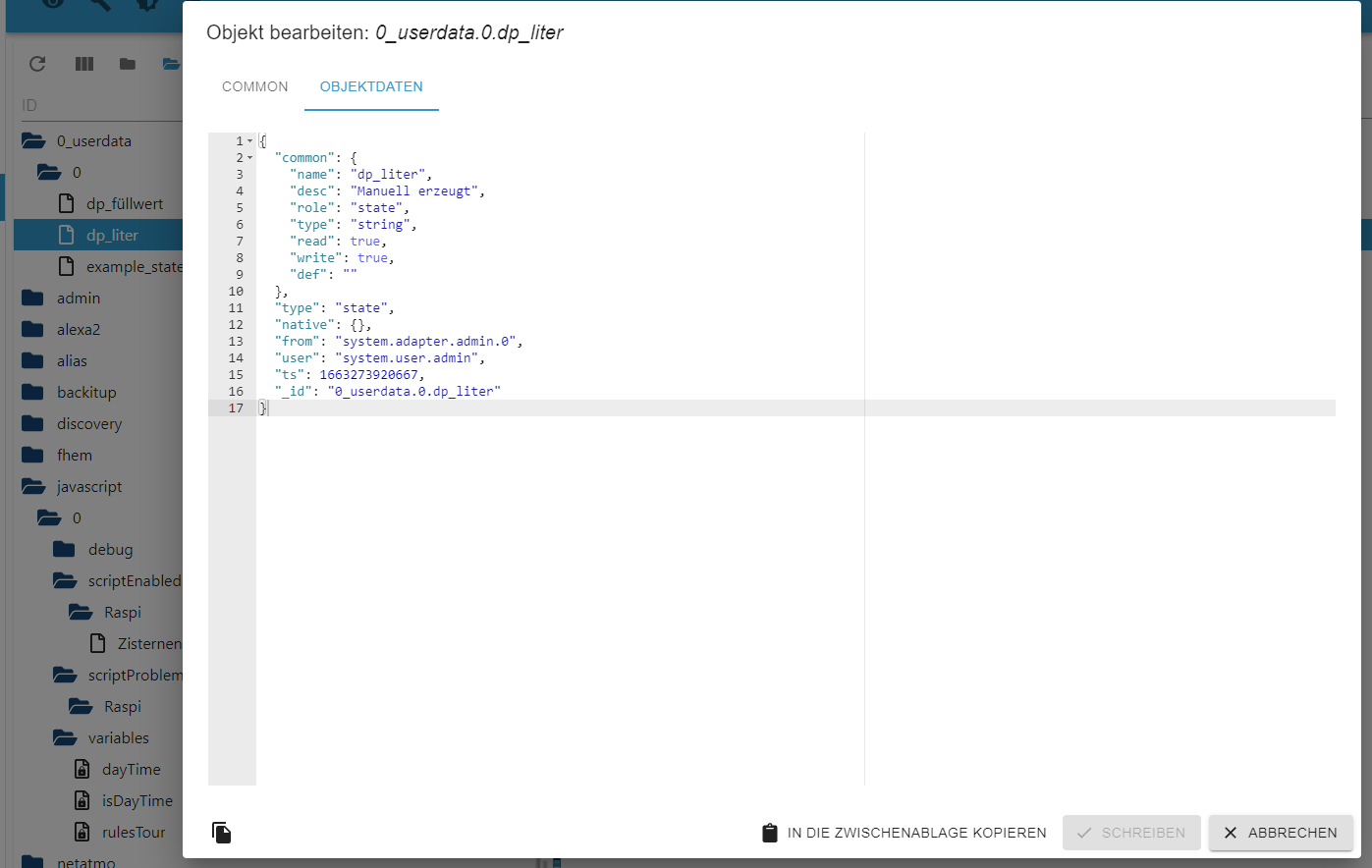This screenshot has width=1372, height=868.
Task: Switch to the COMMON tab
Action: coord(255,86)
